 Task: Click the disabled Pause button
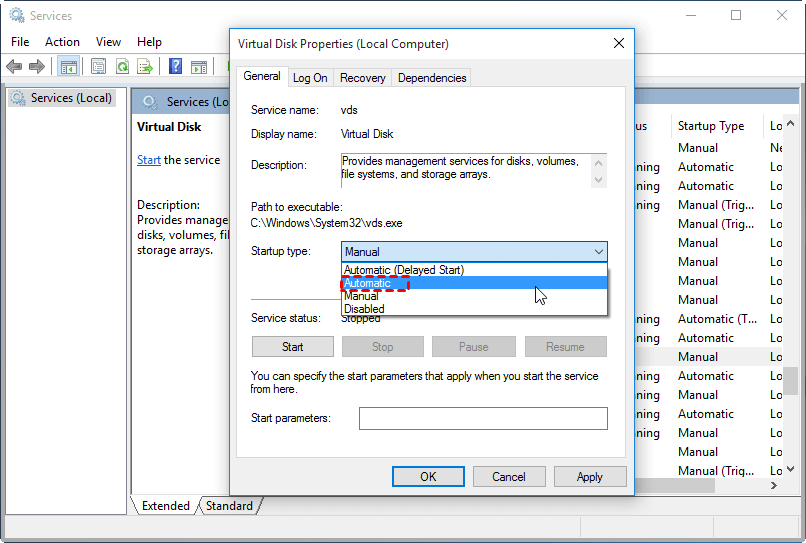pos(473,347)
